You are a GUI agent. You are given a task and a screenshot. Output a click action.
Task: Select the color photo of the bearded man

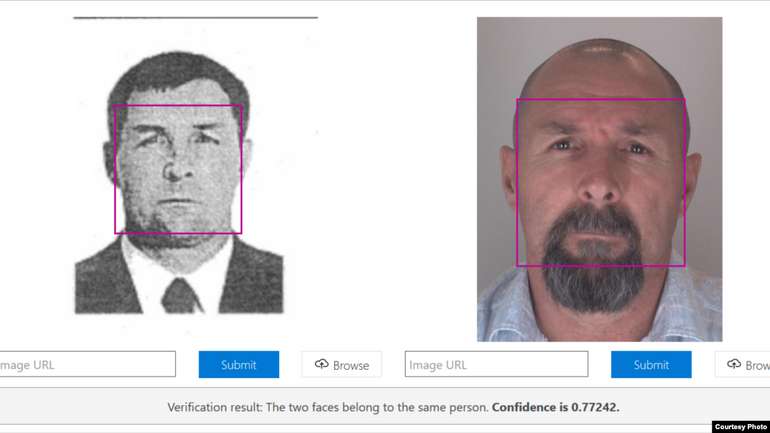tap(599, 180)
